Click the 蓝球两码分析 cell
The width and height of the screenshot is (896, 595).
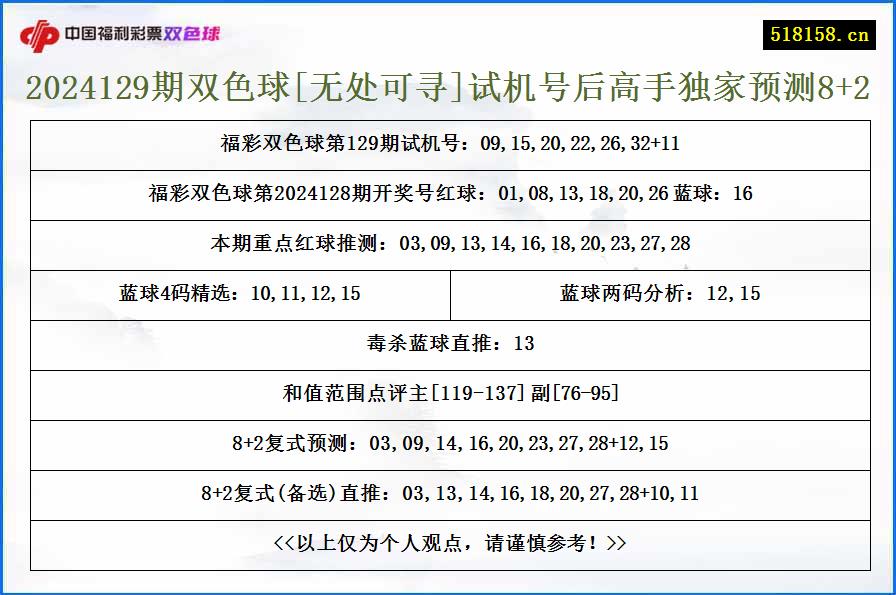pyautogui.click(x=660, y=294)
